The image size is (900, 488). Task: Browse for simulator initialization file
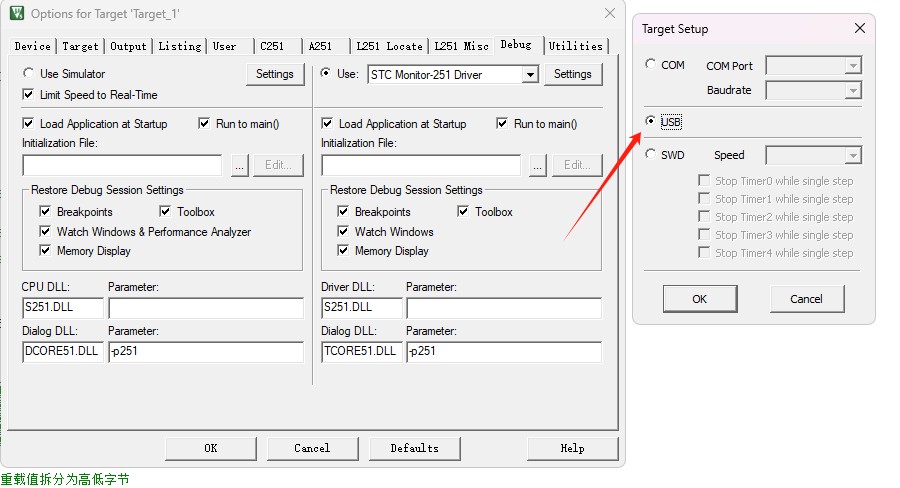click(239, 165)
